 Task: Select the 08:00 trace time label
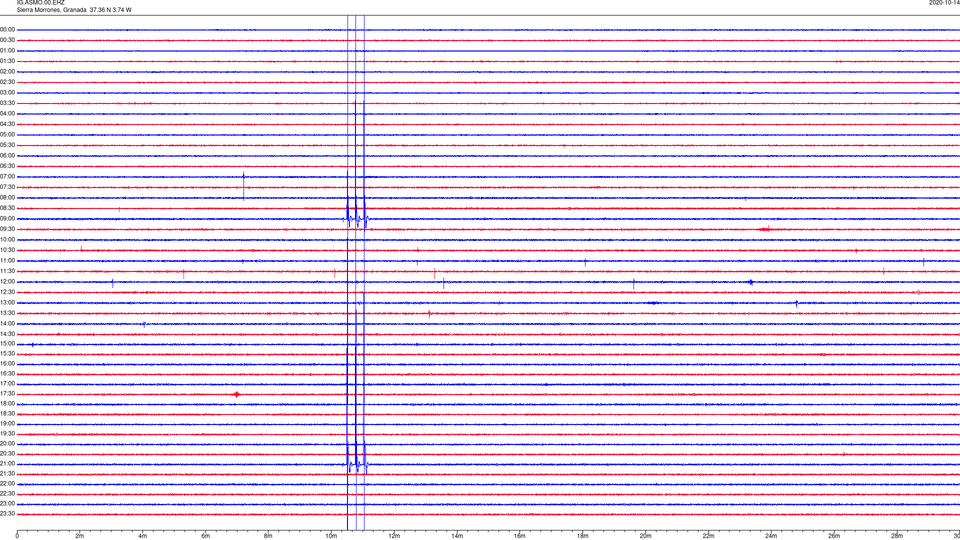[7, 198]
